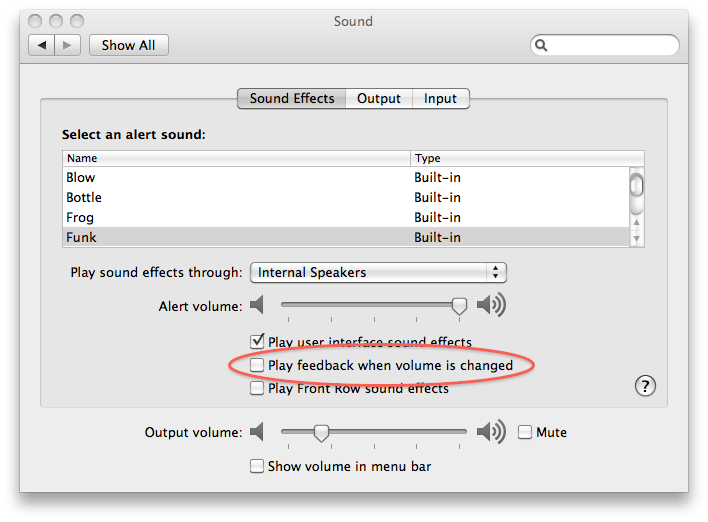
Task: Click the Type column header
Action: [527, 158]
